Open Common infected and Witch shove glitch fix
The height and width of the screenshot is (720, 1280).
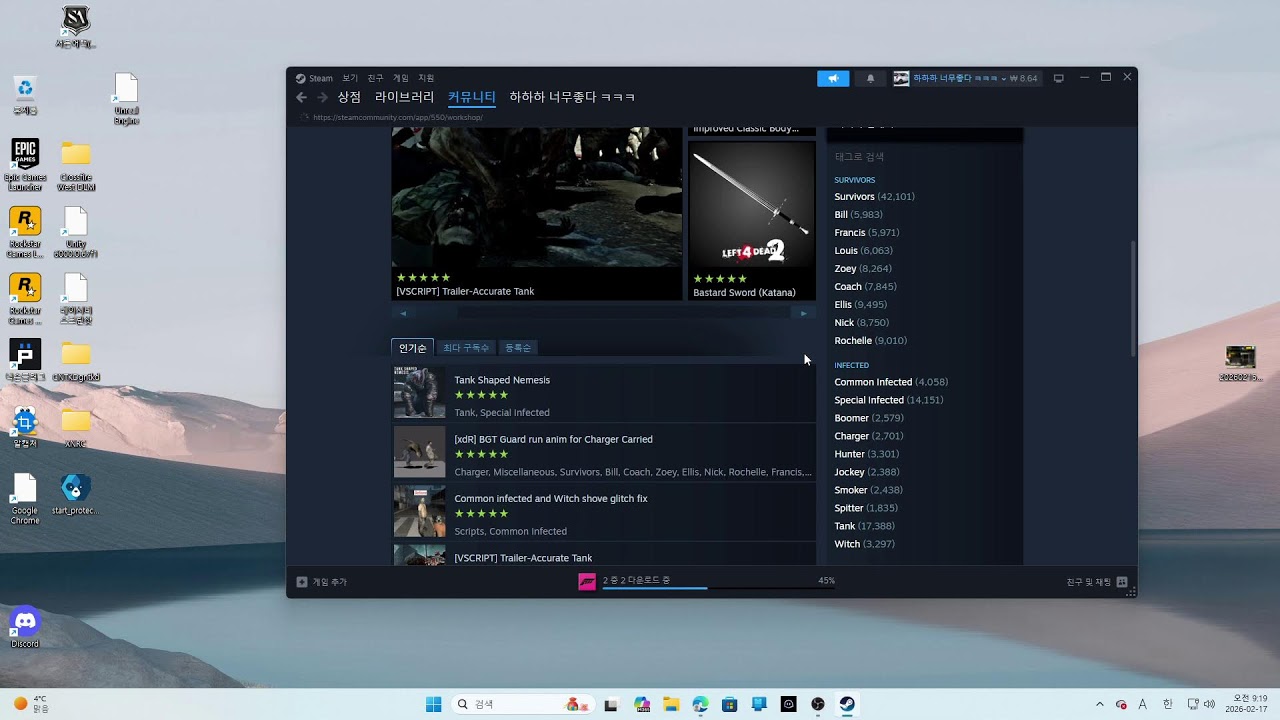551,498
